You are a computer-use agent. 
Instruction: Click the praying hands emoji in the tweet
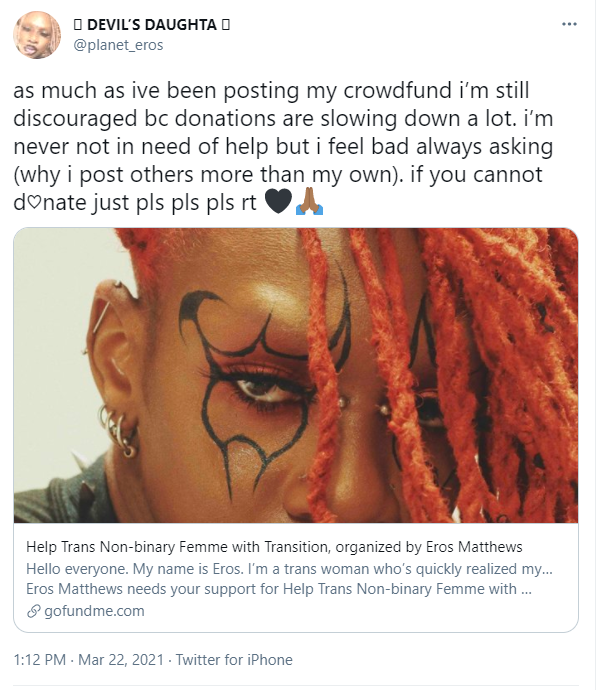[309, 202]
